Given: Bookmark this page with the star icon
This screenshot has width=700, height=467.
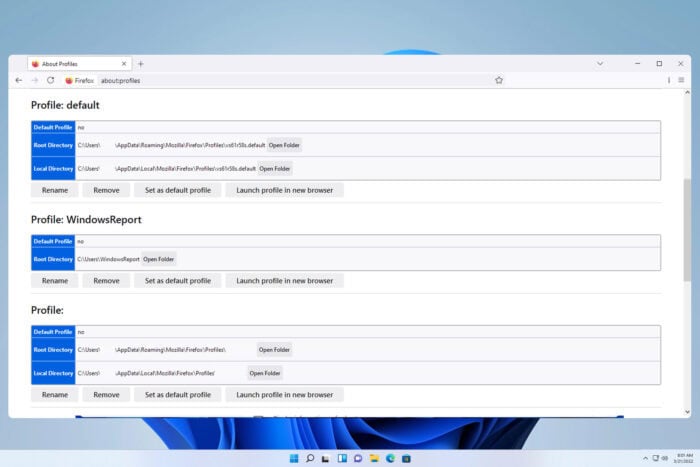Looking at the screenshot, I should 499,80.
